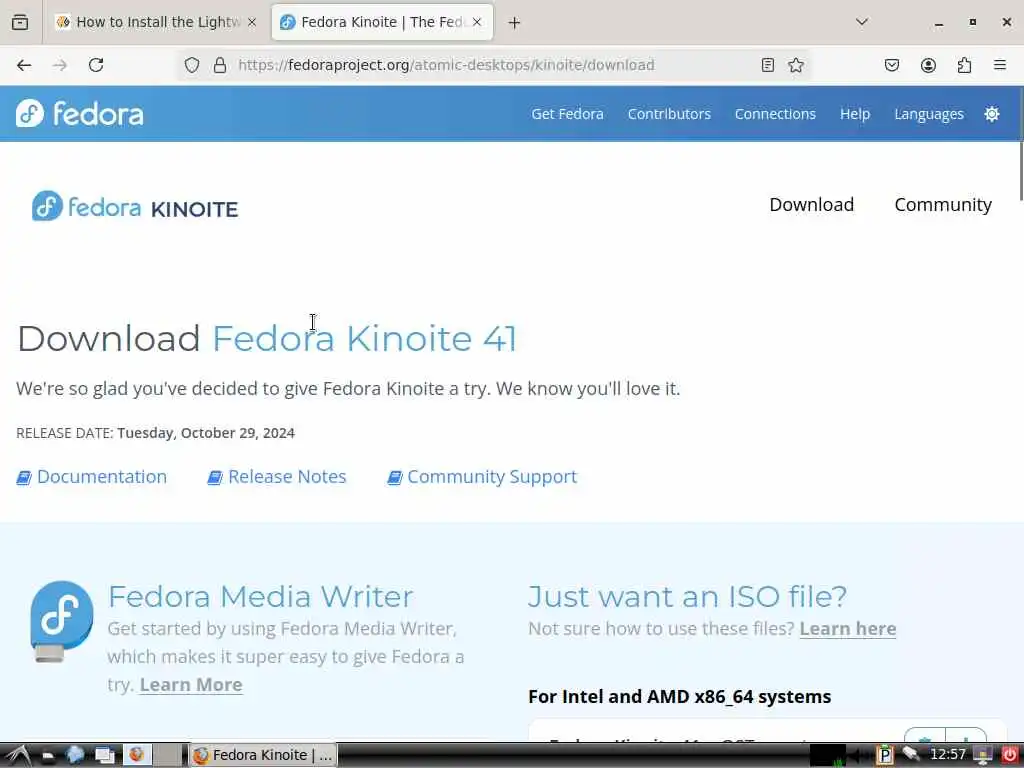Go back to the previous page

pyautogui.click(x=24, y=65)
